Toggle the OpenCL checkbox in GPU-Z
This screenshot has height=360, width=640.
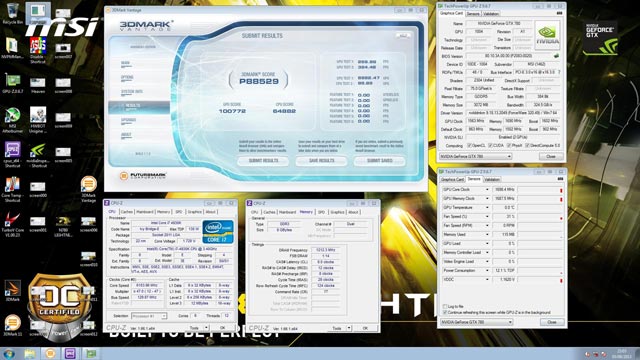(469, 145)
